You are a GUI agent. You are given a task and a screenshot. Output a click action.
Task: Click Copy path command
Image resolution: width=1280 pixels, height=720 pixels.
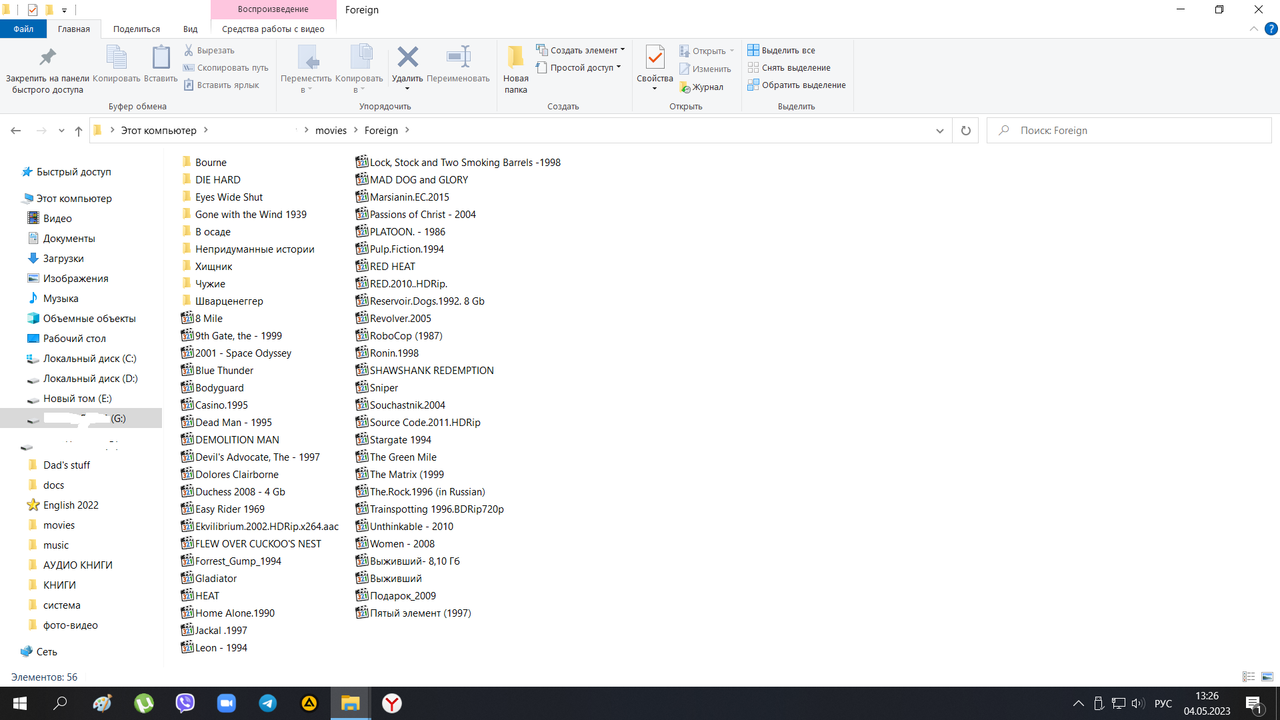click(225, 68)
